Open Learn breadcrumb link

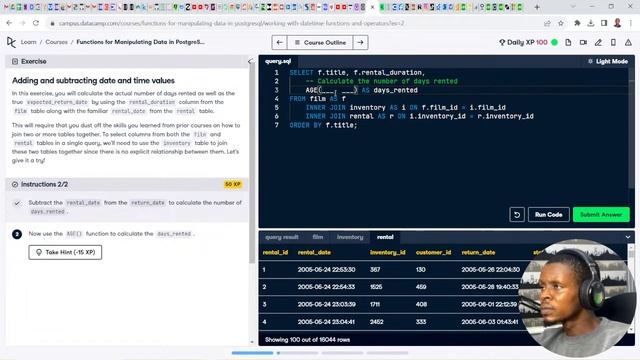point(29,42)
